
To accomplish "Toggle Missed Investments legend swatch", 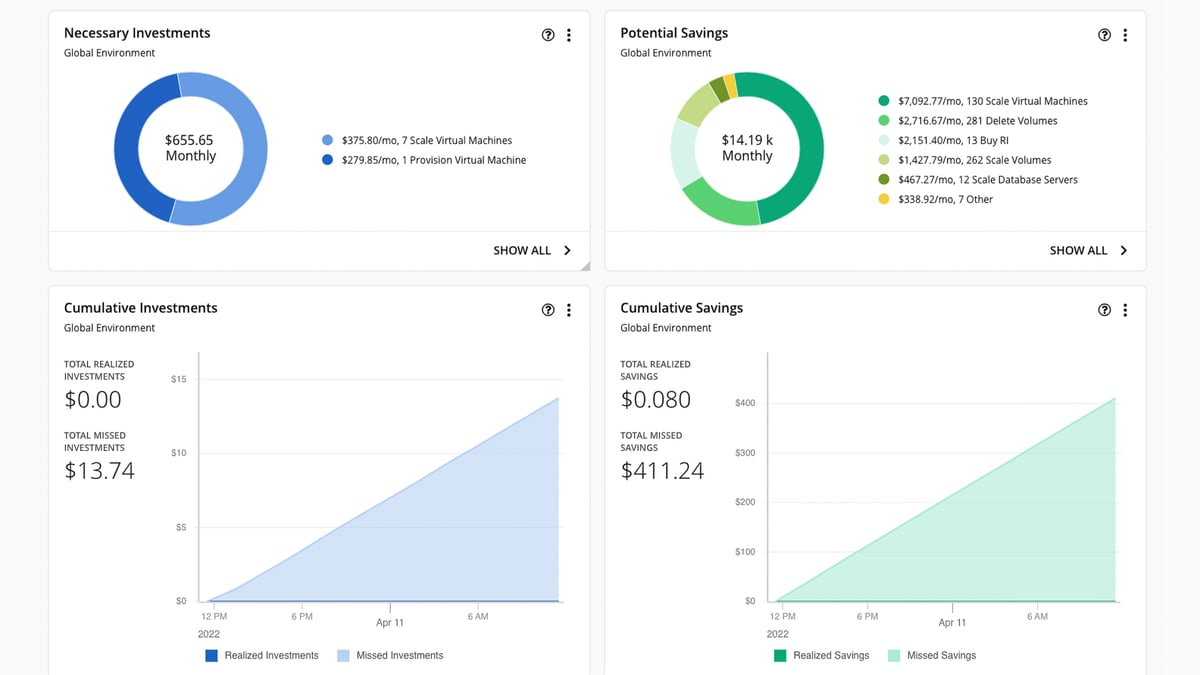I will pyautogui.click(x=343, y=656).
